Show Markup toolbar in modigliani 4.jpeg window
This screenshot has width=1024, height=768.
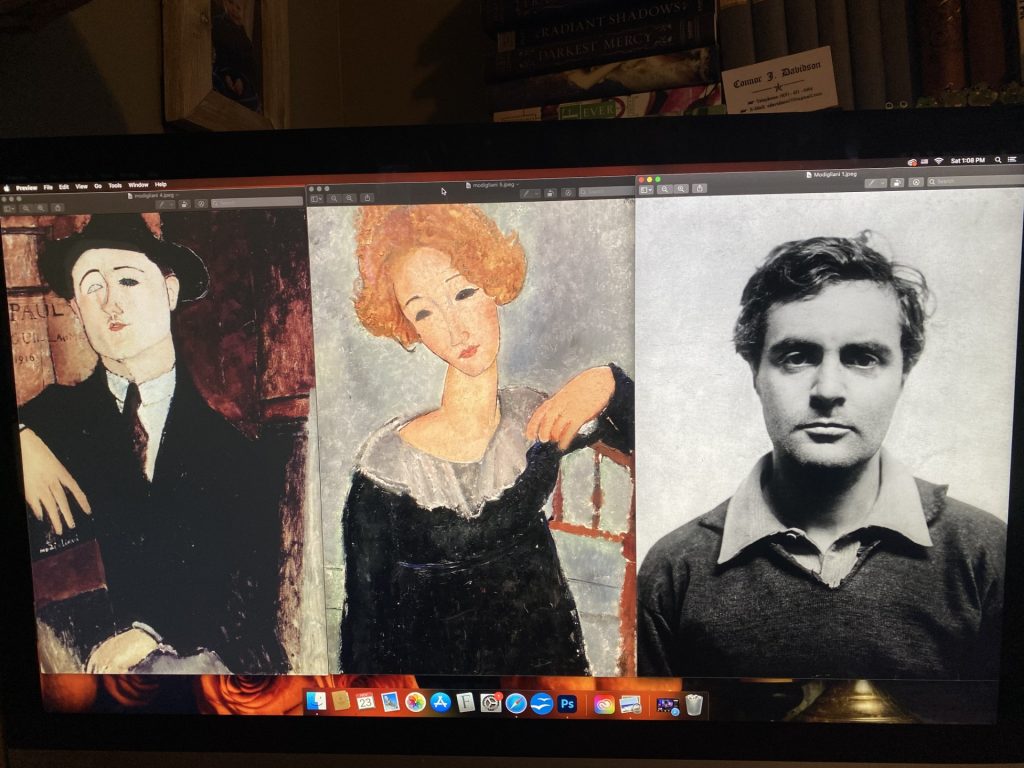coord(201,204)
